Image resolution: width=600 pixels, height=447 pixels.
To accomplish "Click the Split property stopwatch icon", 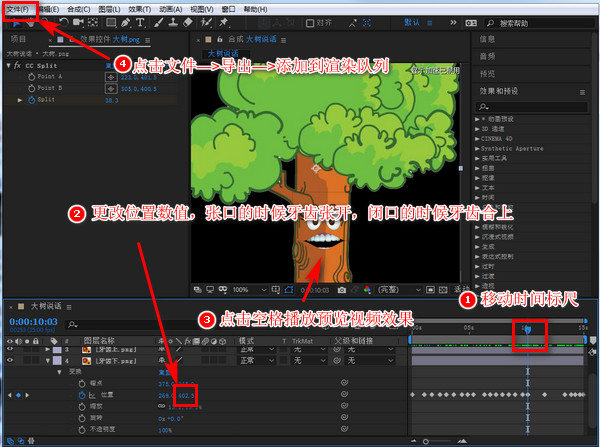I will (x=32, y=100).
